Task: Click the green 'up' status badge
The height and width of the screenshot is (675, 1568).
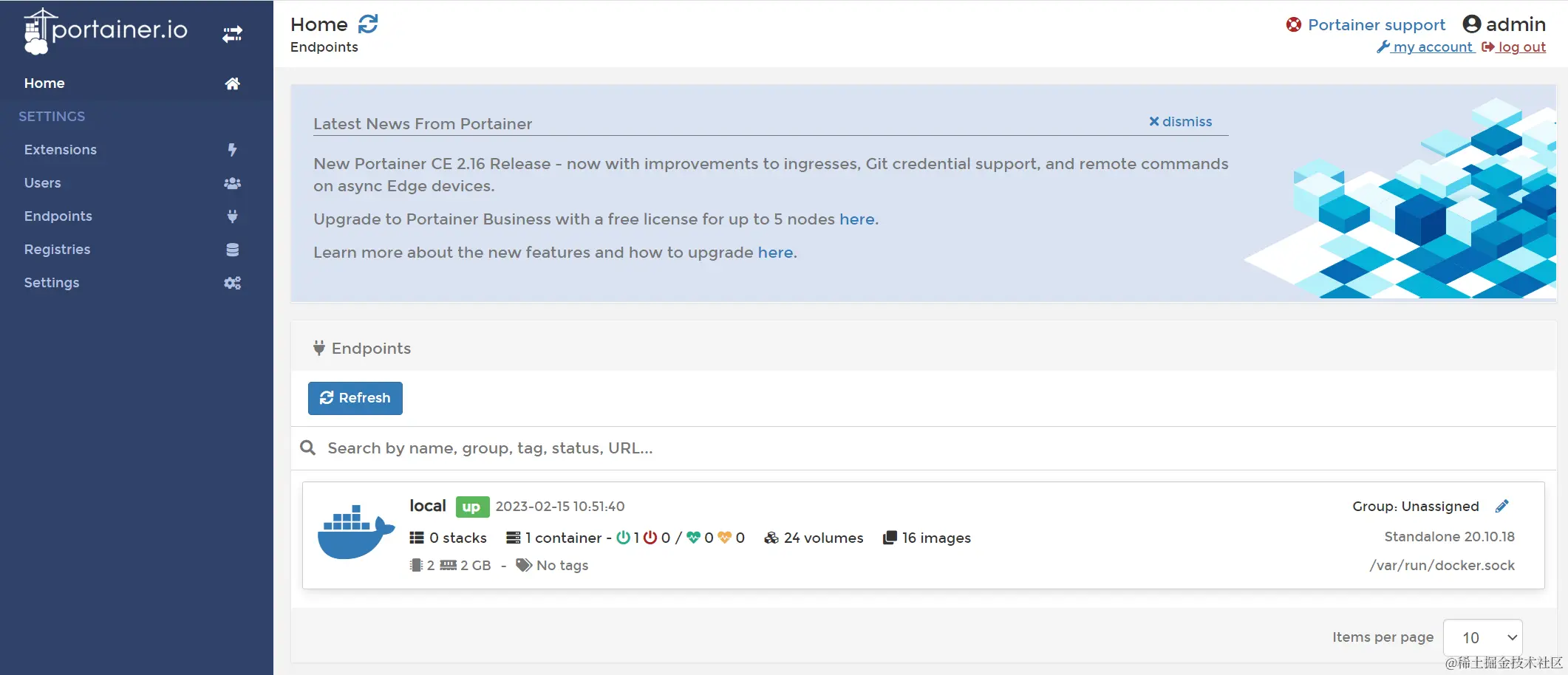Action: coord(472,507)
